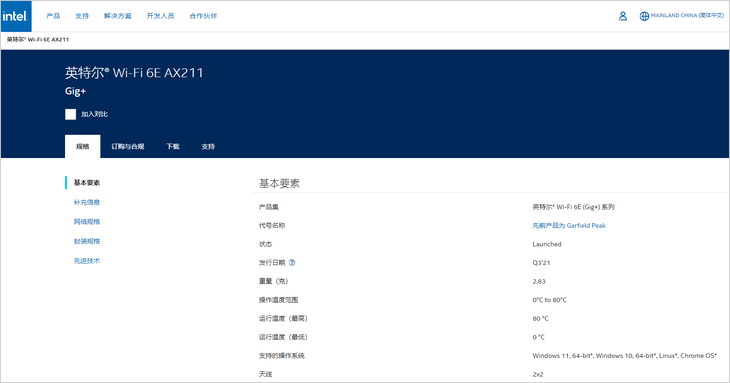Click the Intel logo

point(16,16)
